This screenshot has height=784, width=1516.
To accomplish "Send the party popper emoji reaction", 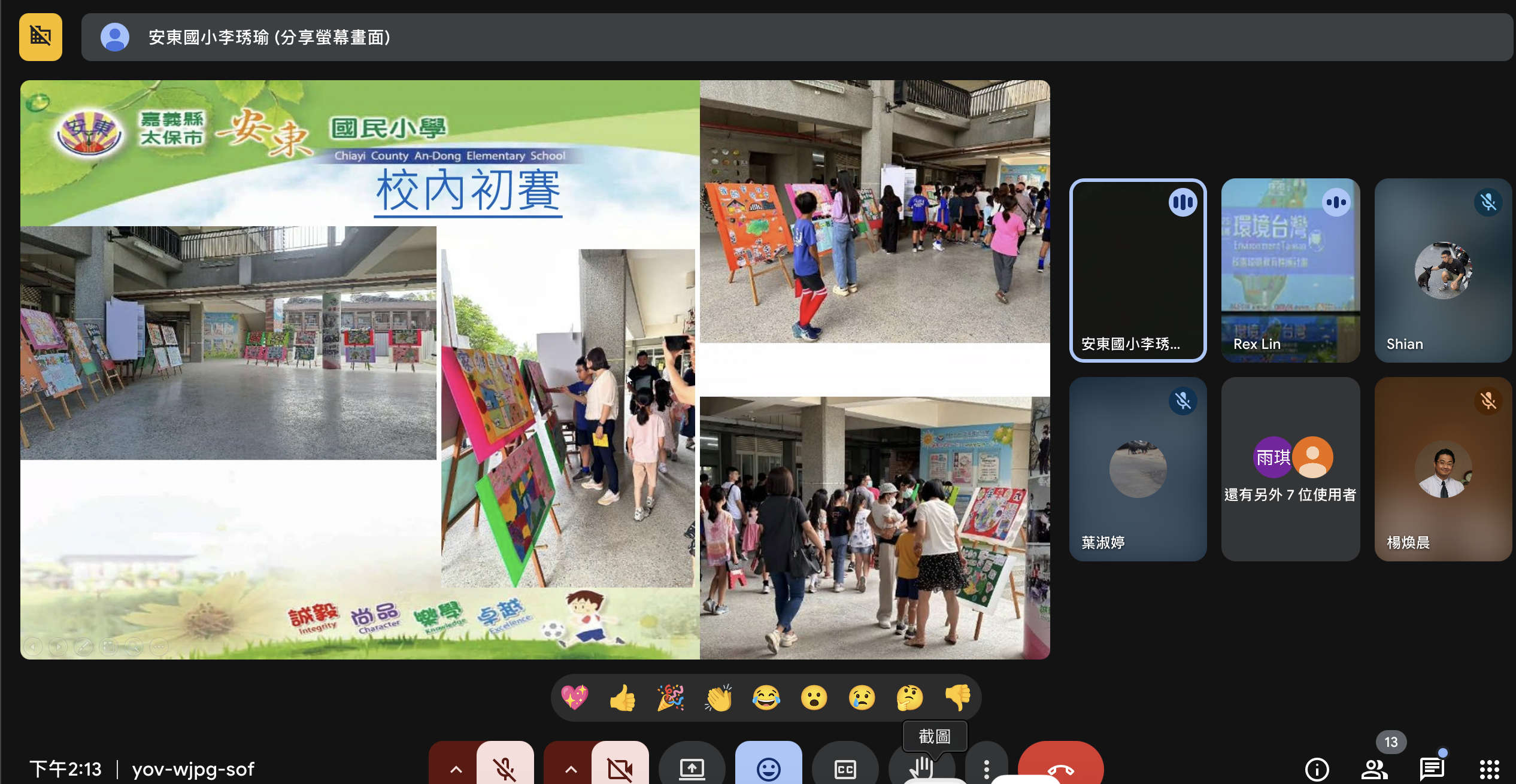I will (x=670, y=698).
